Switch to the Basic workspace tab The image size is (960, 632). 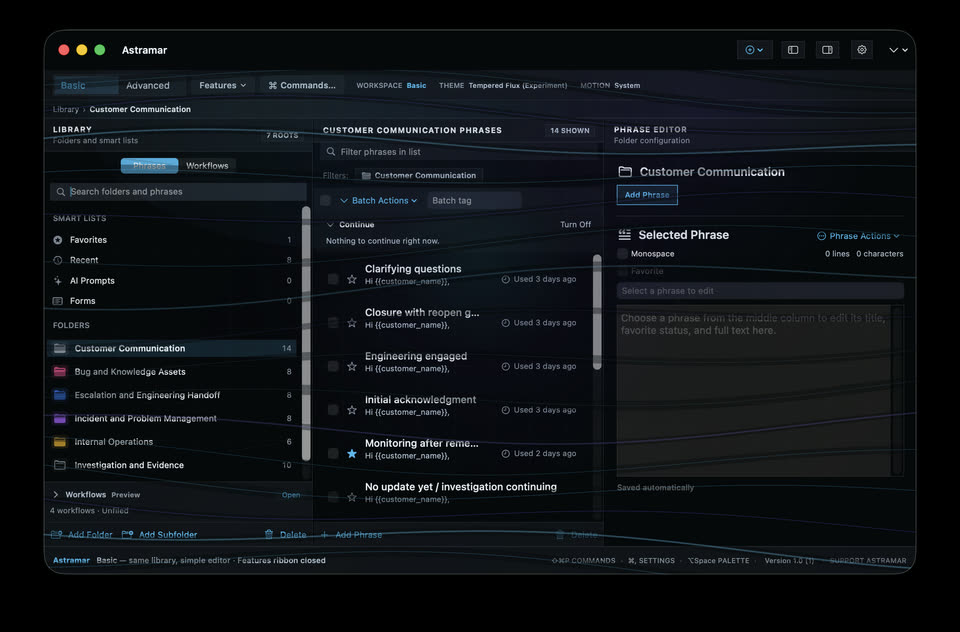(x=85, y=86)
